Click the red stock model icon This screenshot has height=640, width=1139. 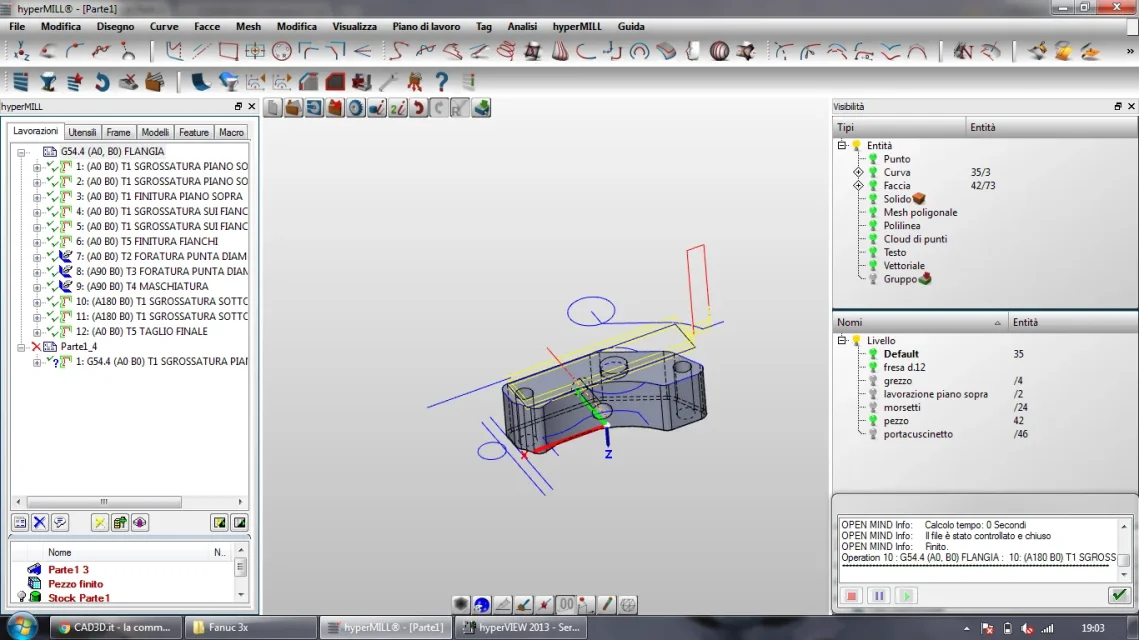[335, 81]
